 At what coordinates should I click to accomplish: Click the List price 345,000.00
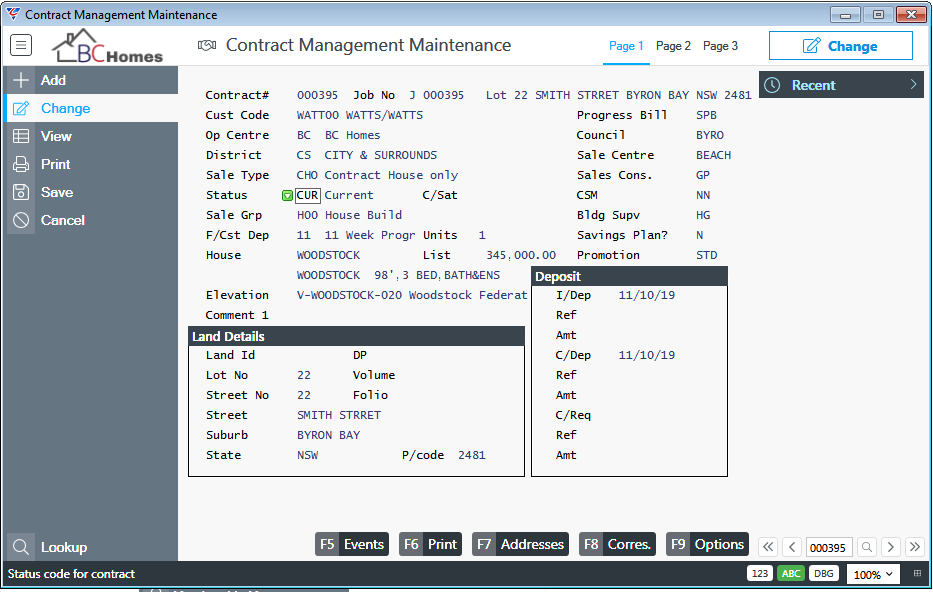pyautogui.click(x=521, y=255)
